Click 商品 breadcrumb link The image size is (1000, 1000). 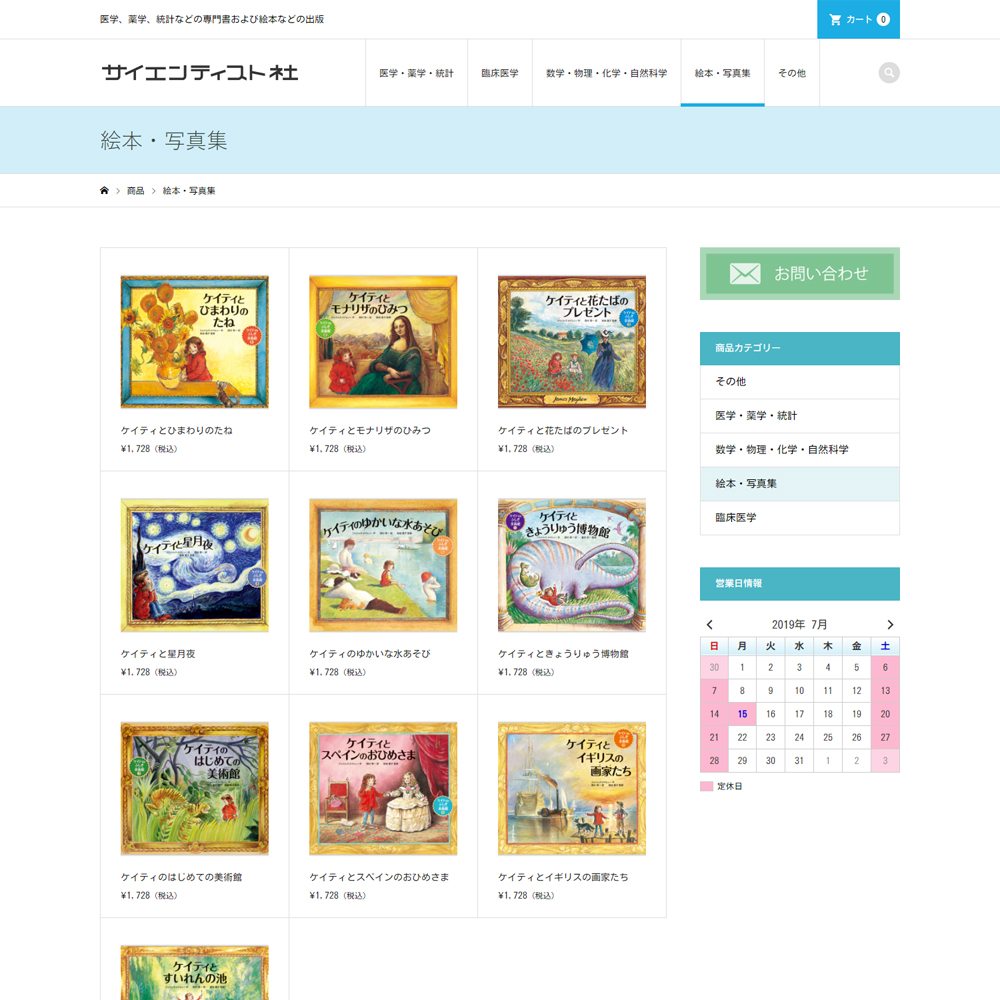pos(135,190)
